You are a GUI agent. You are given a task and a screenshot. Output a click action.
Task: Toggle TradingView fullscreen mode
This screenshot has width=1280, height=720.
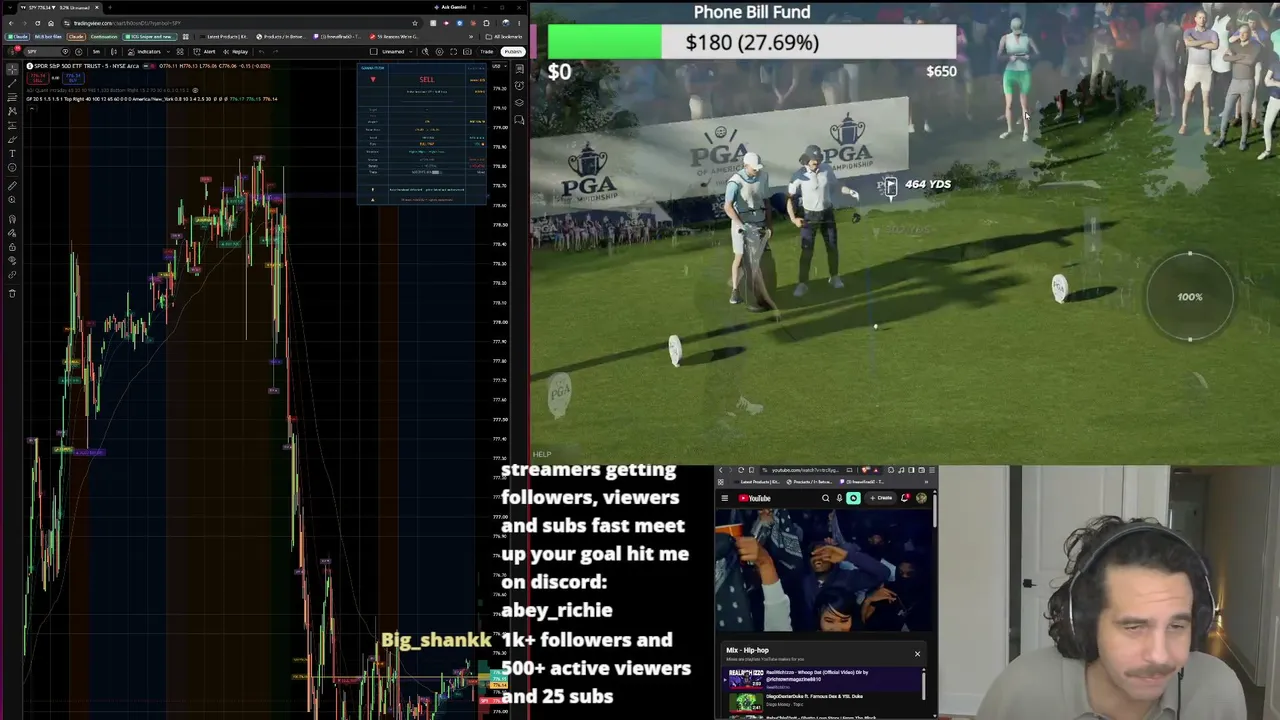click(453, 52)
